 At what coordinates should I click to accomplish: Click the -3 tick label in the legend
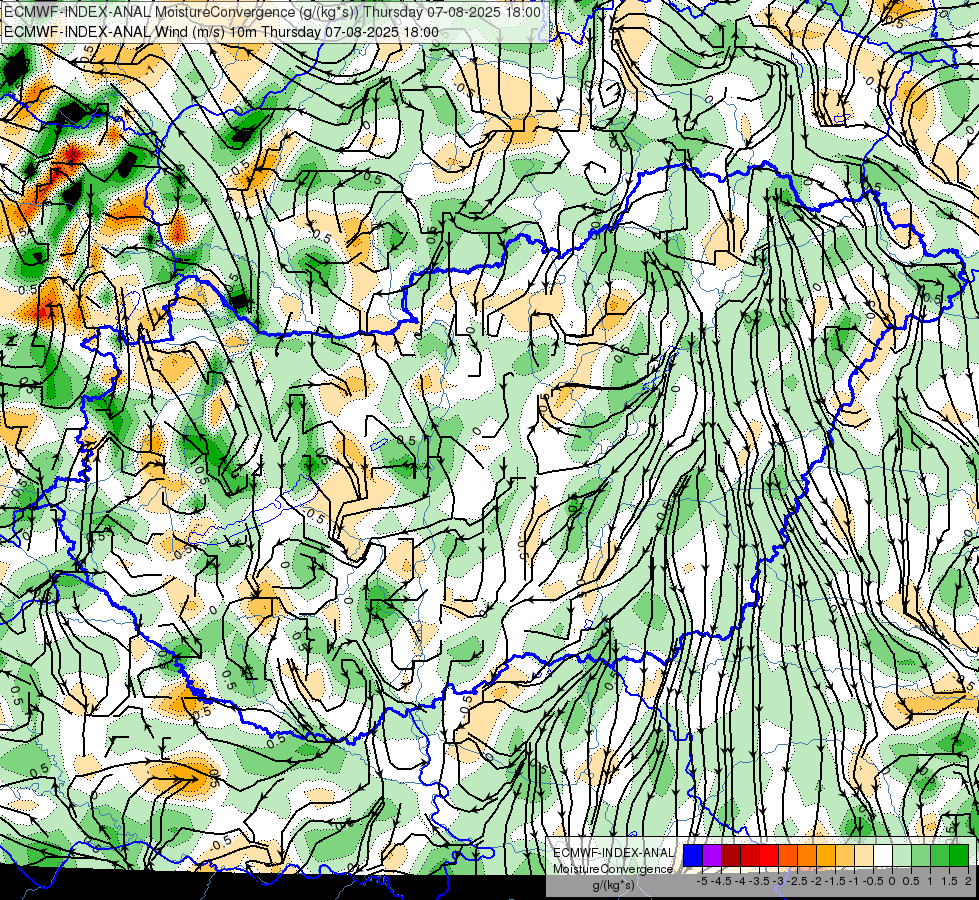(x=779, y=881)
